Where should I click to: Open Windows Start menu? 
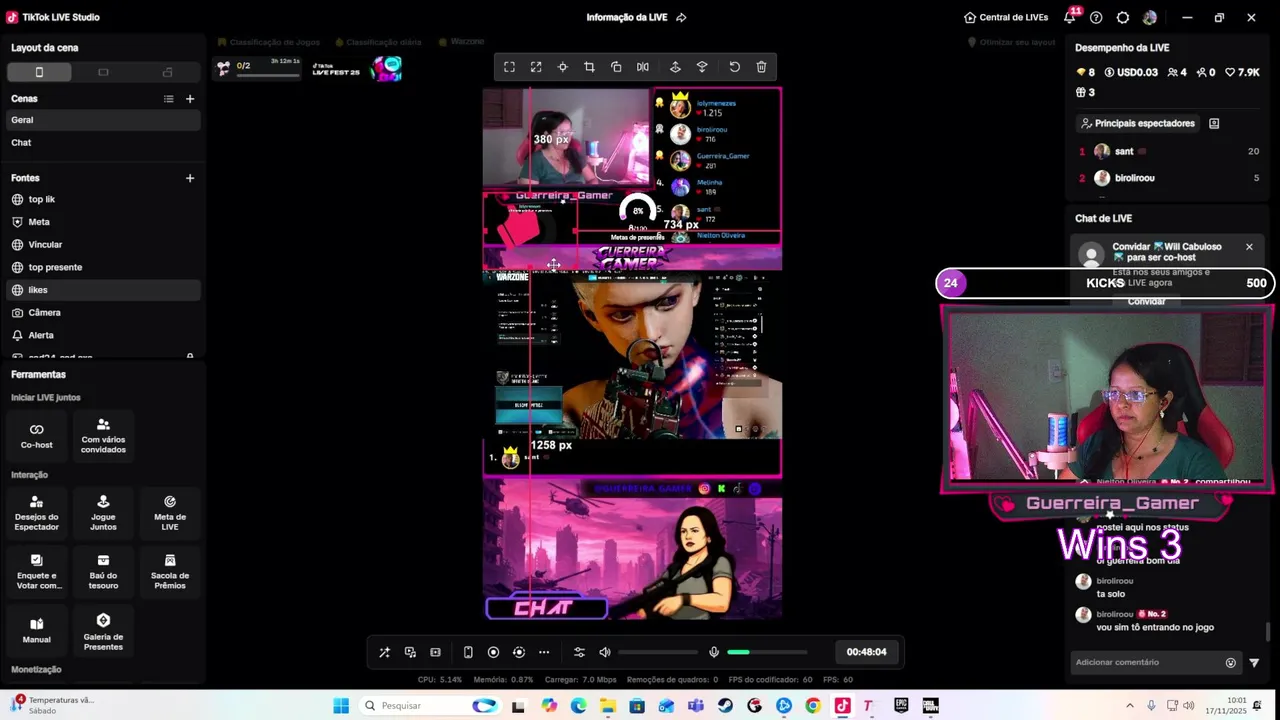[x=341, y=706]
